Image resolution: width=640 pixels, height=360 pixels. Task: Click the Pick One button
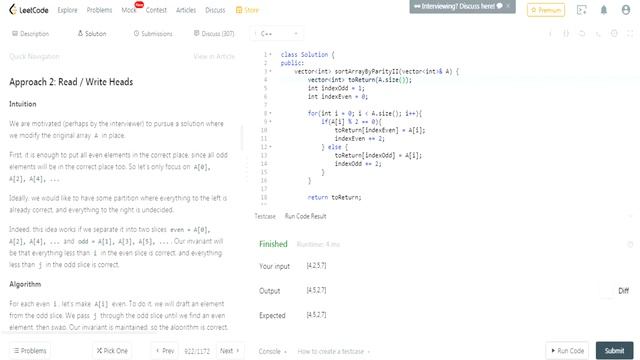coord(112,351)
